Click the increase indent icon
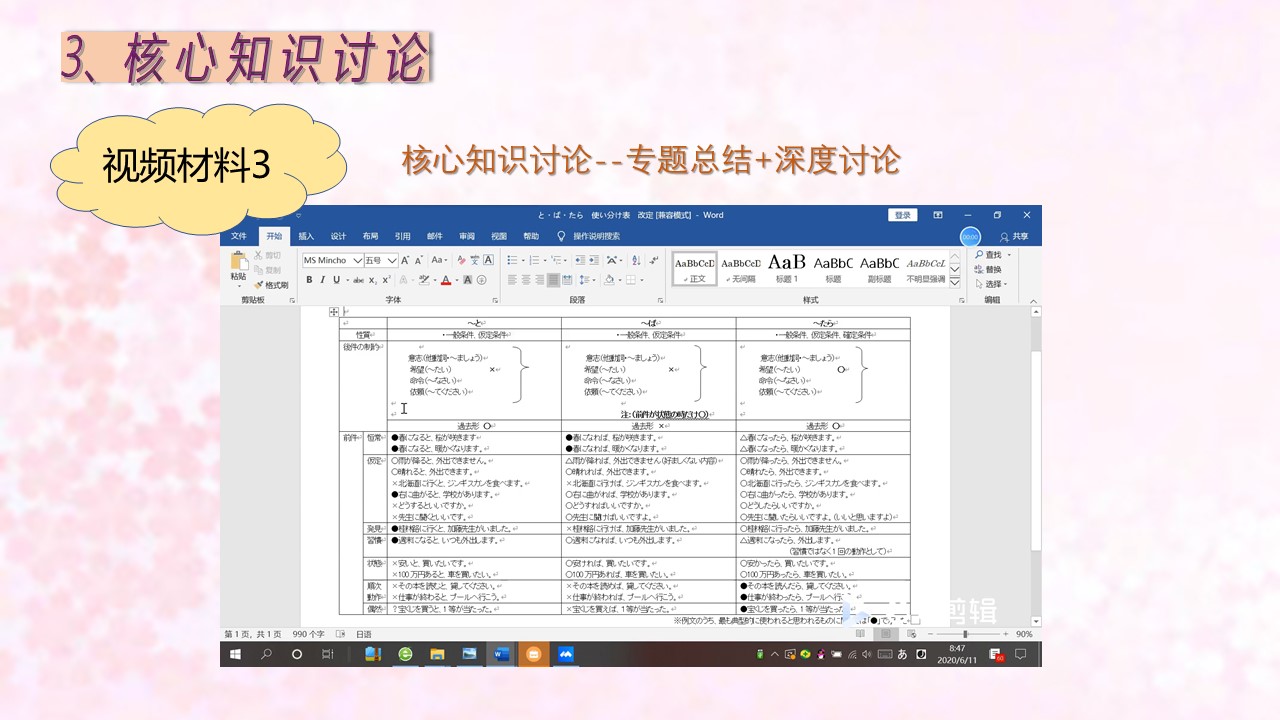 click(x=594, y=260)
